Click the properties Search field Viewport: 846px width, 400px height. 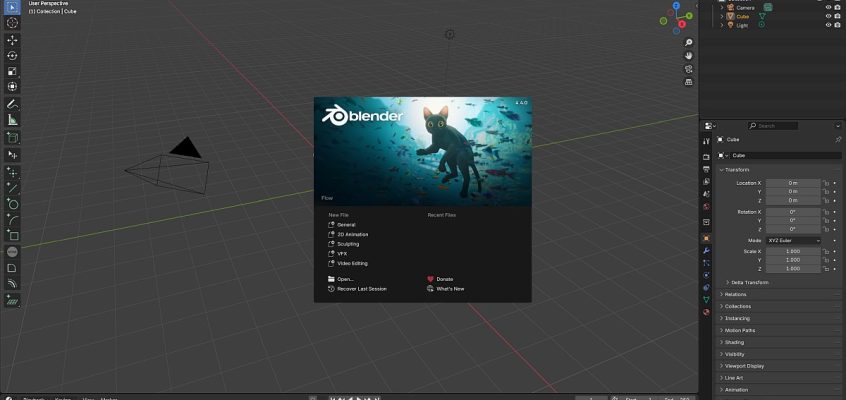point(773,126)
